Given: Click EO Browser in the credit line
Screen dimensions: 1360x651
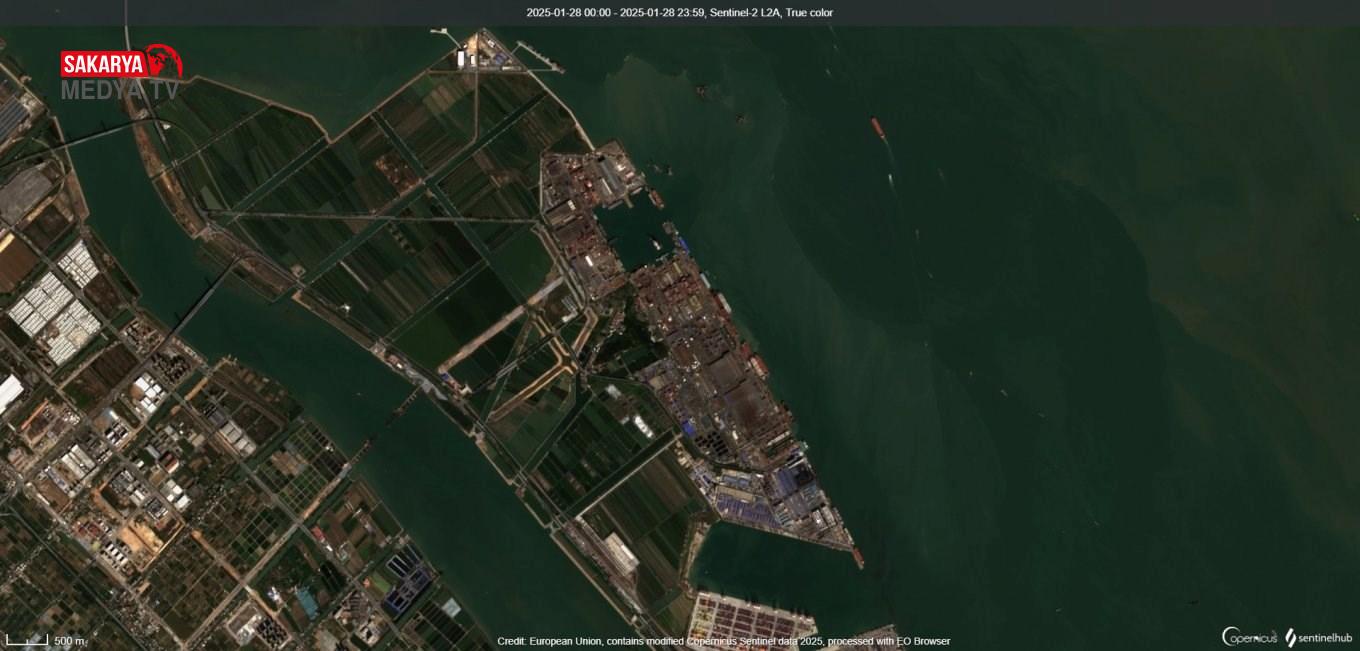Looking at the screenshot, I should coord(923,641).
